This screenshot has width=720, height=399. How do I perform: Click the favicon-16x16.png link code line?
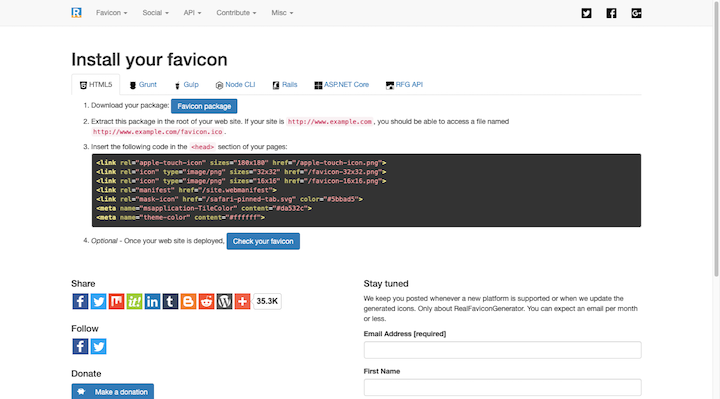pyautogui.click(x=241, y=181)
